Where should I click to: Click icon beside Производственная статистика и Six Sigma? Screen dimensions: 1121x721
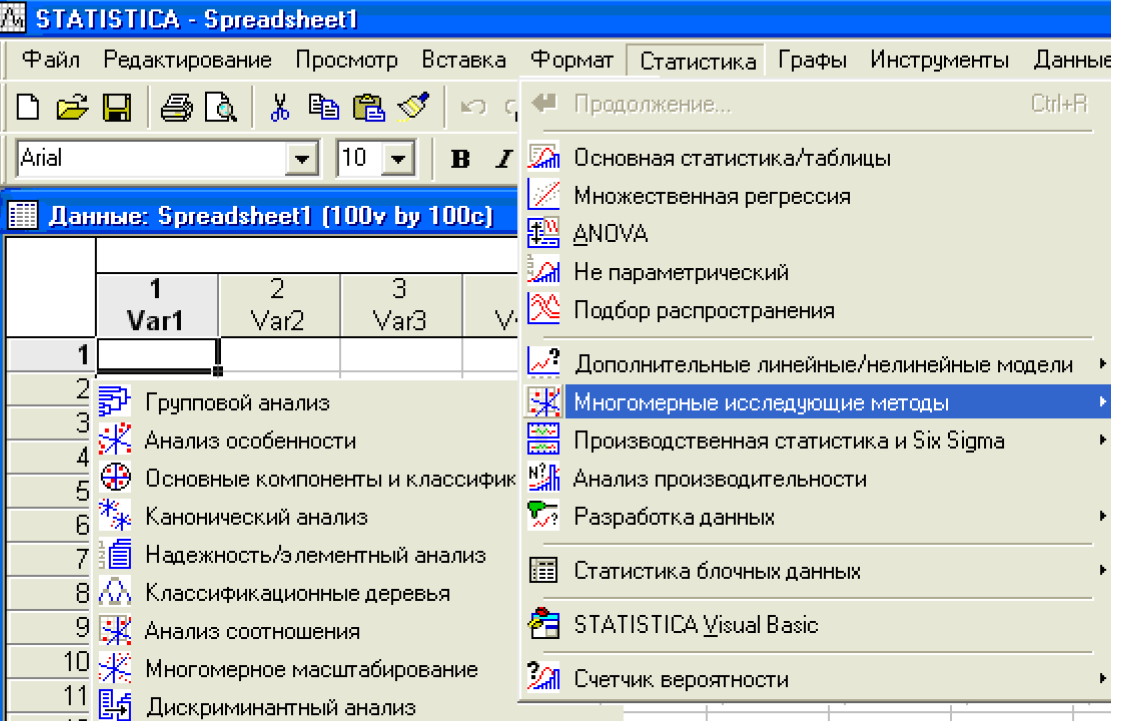(x=543, y=439)
